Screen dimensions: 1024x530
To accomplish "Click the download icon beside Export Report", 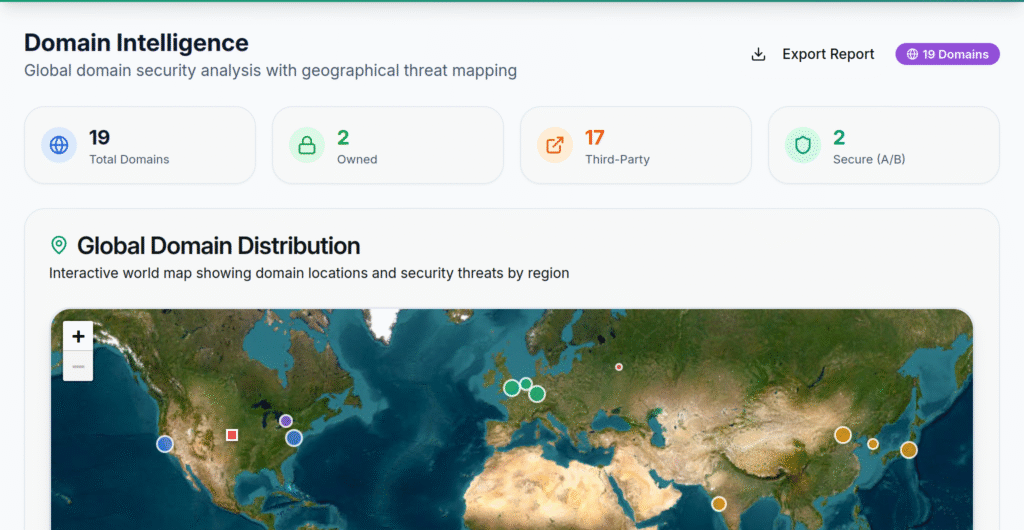I will tap(758, 54).
